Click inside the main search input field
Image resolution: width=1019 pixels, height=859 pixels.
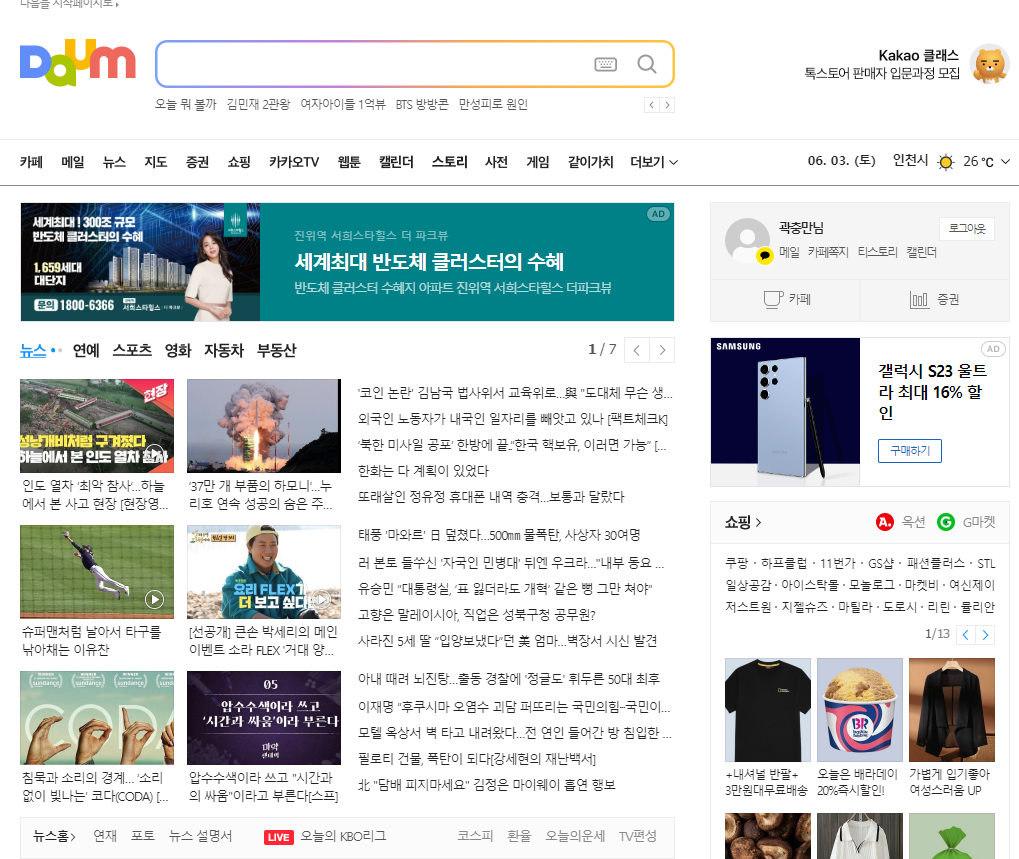380,63
